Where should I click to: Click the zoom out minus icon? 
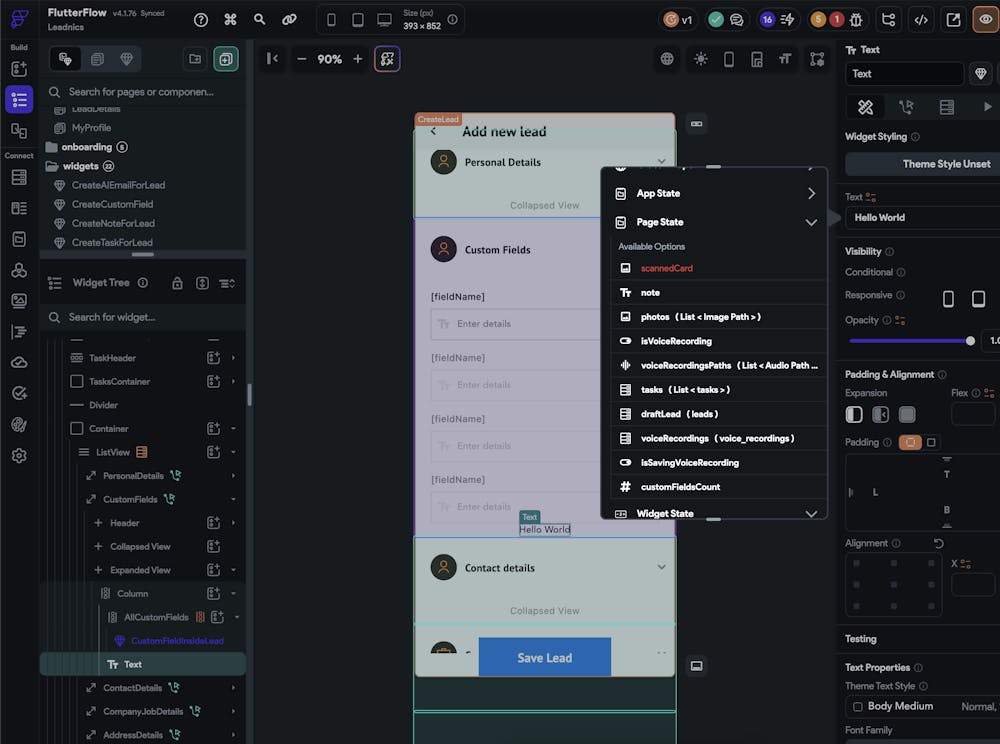pos(301,59)
